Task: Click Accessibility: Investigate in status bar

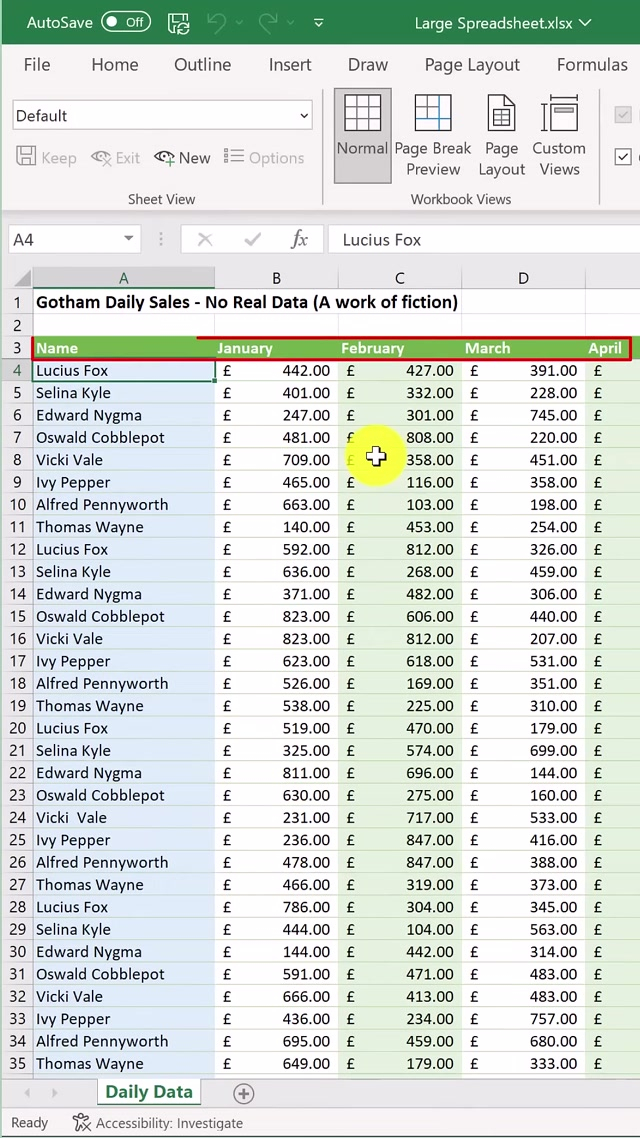Action: tap(158, 1123)
